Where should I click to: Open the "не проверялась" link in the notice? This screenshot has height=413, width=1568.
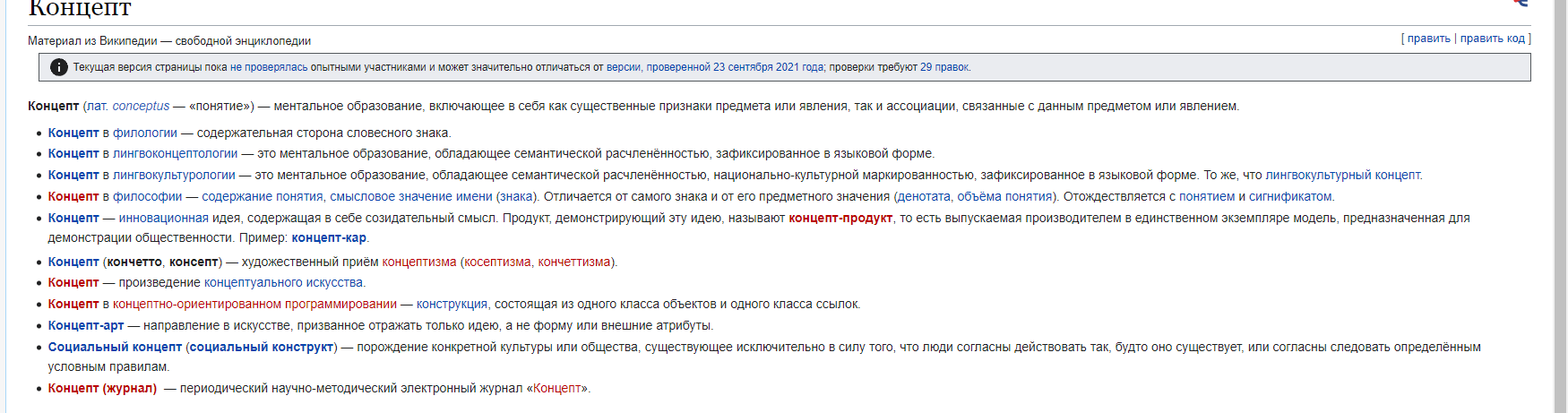pyautogui.click(x=268, y=67)
